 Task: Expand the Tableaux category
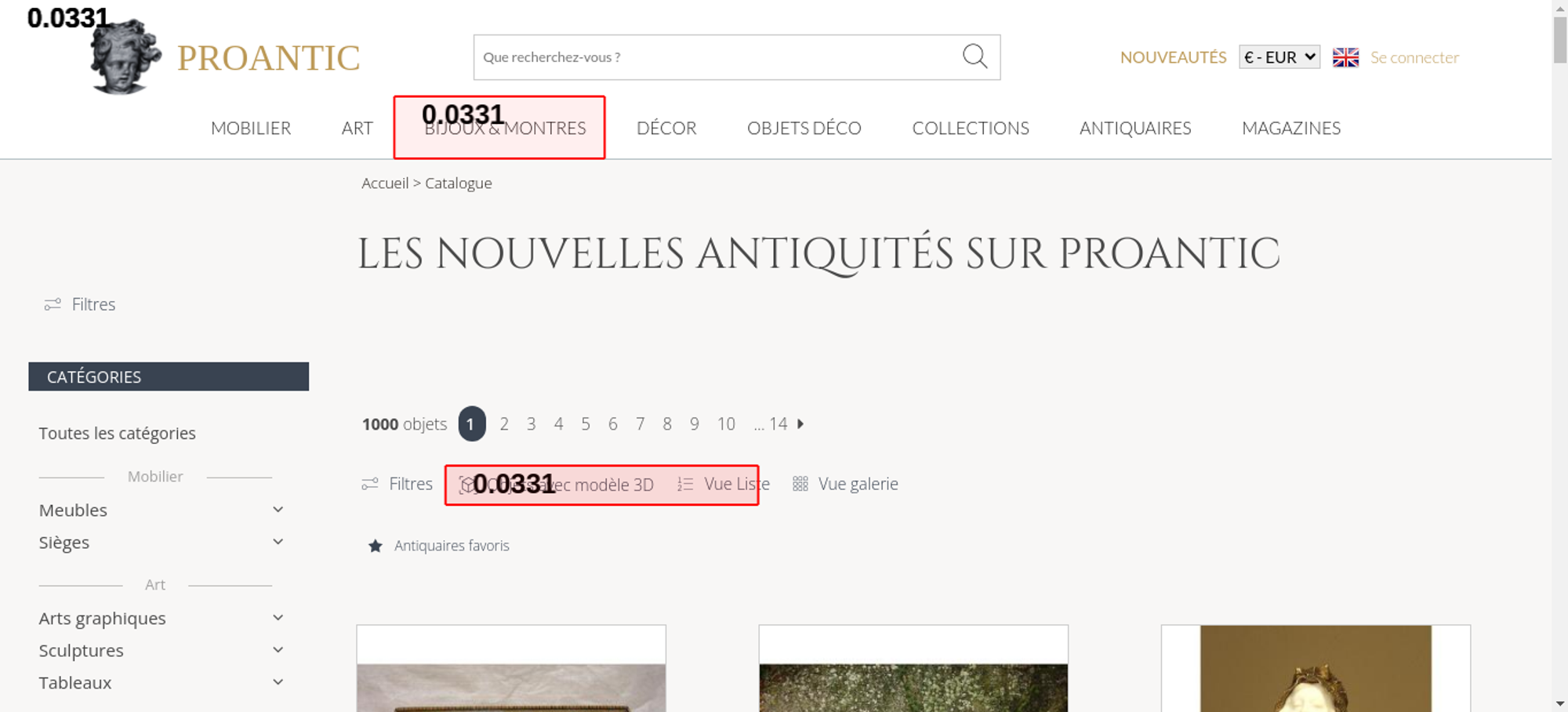pyautogui.click(x=278, y=682)
